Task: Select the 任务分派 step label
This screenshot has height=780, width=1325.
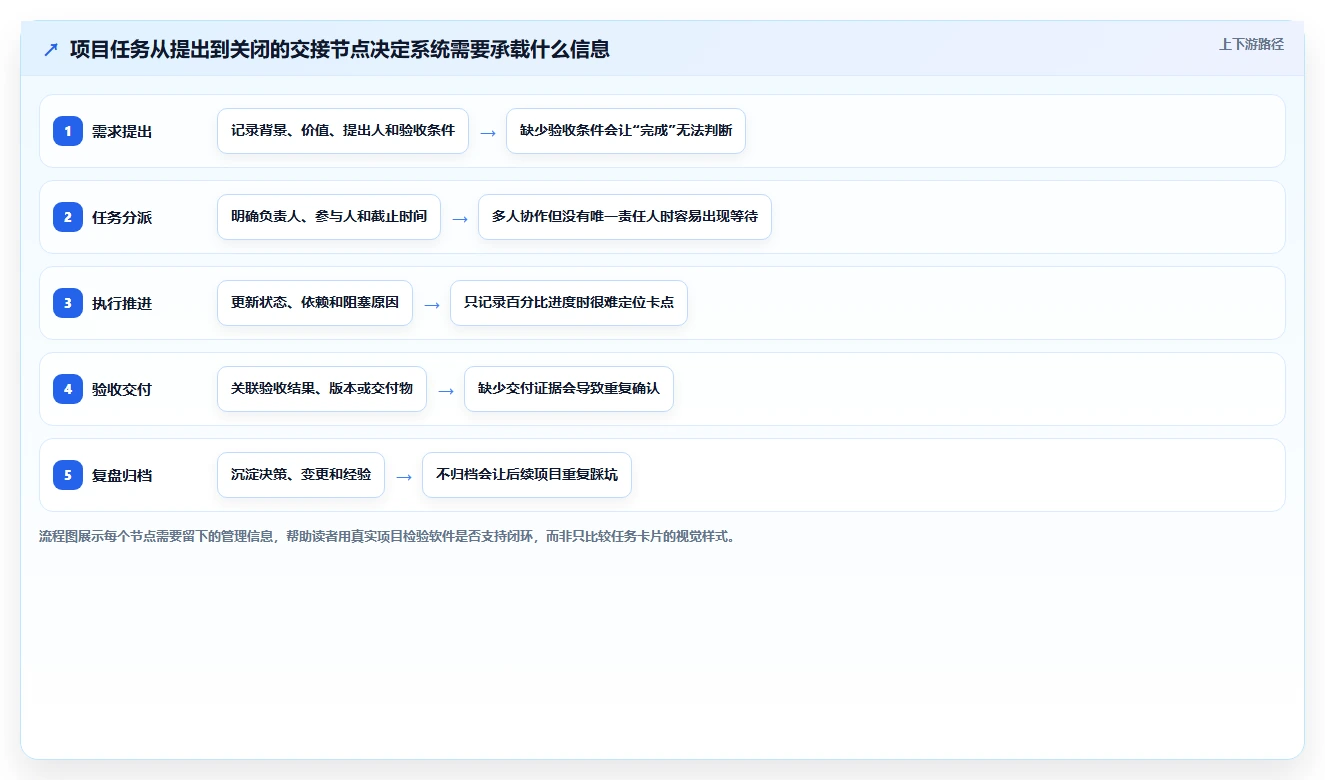Action: [x=122, y=217]
